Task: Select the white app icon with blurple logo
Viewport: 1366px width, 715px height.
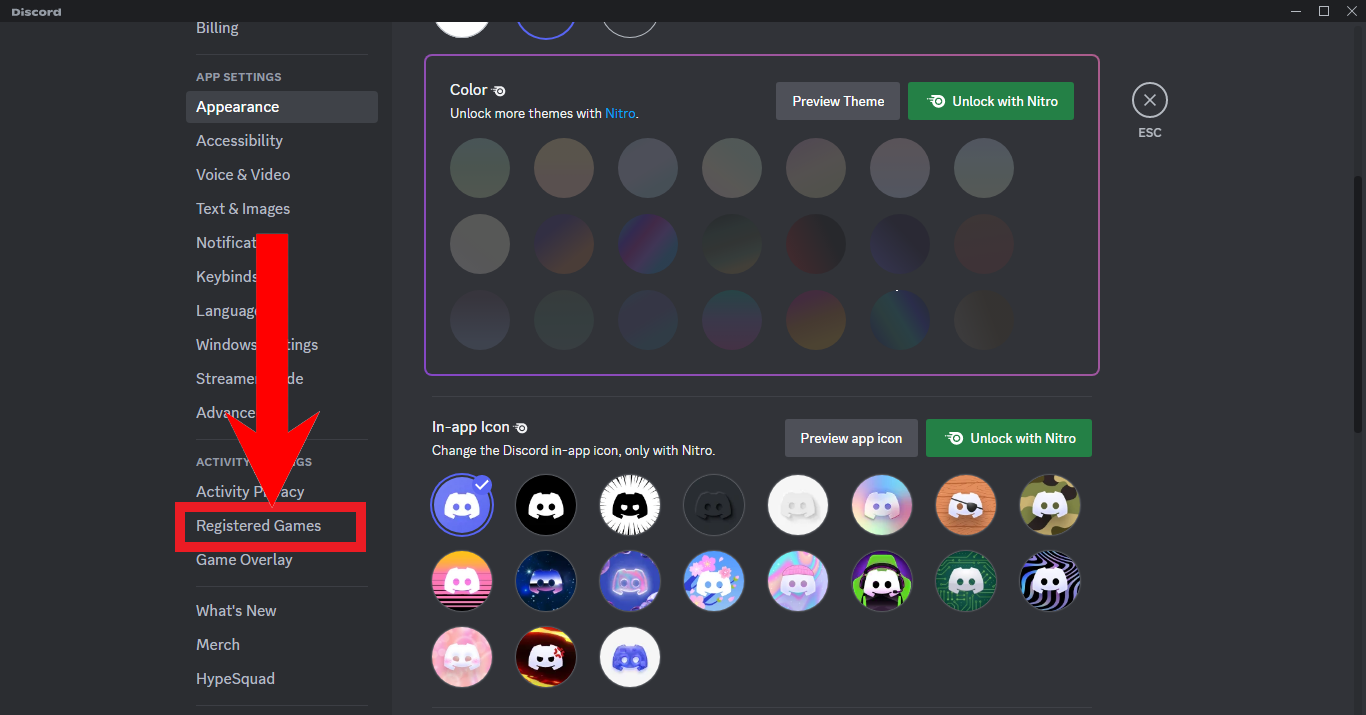Action: (x=630, y=657)
